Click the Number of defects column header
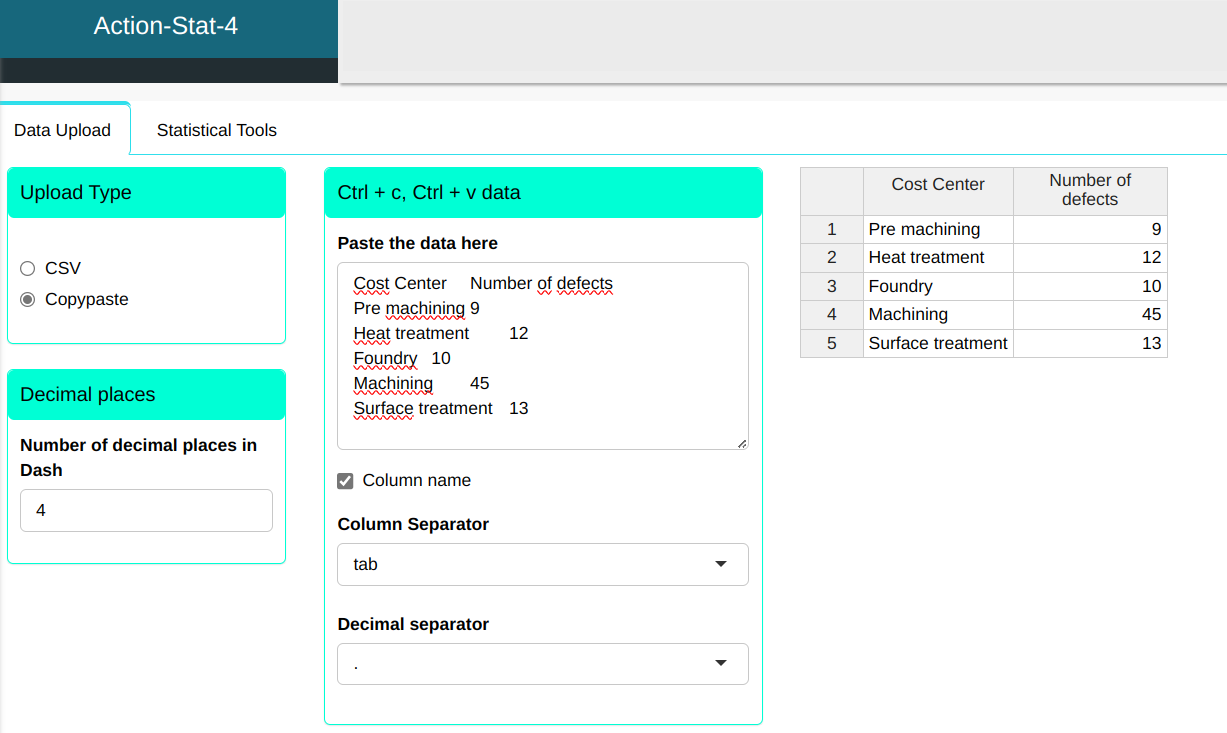 click(x=1089, y=190)
